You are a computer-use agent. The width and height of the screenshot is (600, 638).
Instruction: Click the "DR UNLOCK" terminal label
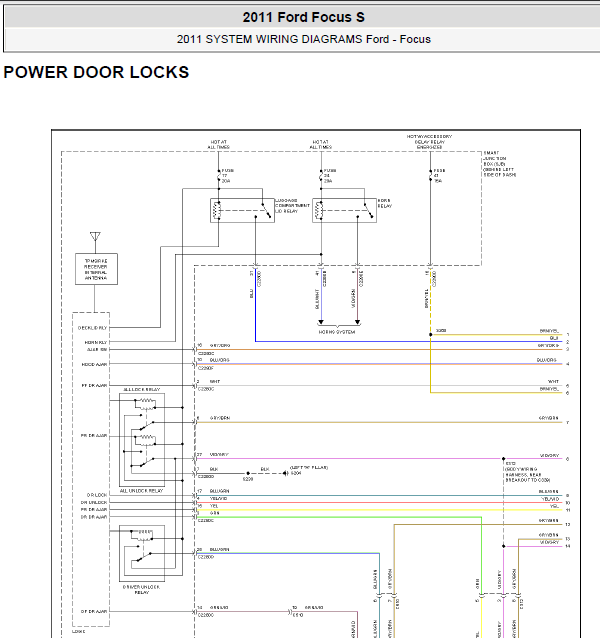[x=94, y=503]
